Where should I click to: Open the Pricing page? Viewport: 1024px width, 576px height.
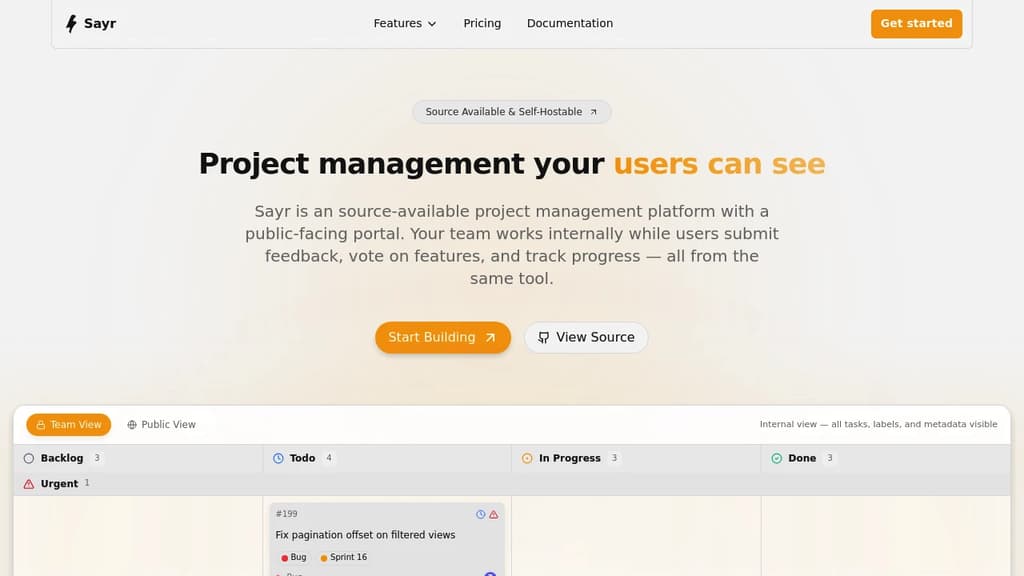[x=482, y=23]
